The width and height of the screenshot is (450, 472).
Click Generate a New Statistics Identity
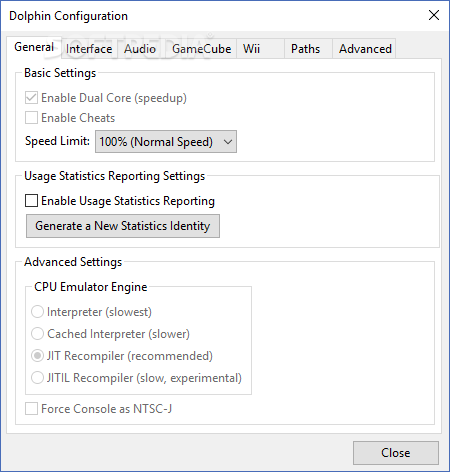point(123,226)
